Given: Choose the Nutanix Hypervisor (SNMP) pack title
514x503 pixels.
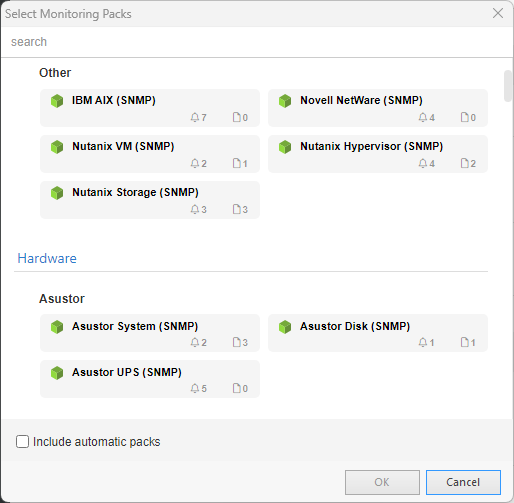Looking at the screenshot, I should 371,146.
